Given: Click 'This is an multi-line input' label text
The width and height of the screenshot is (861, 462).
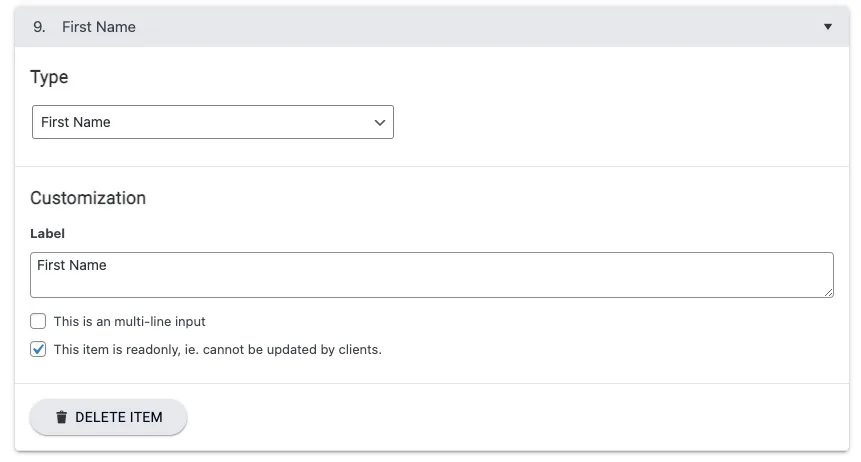Looking at the screenshot, I should pos(129,322).
